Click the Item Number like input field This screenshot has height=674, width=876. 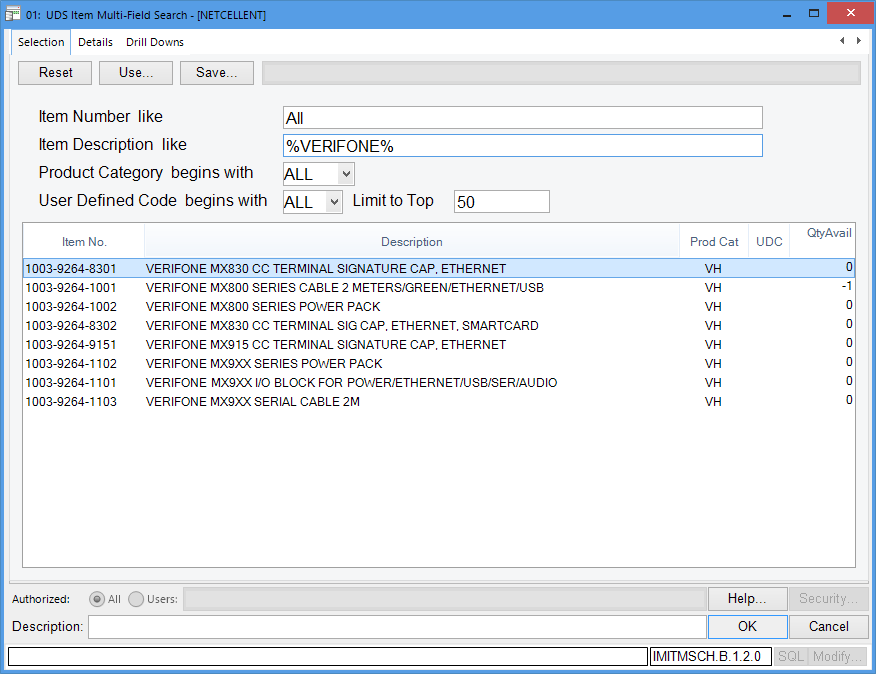[x=522, y=118]
